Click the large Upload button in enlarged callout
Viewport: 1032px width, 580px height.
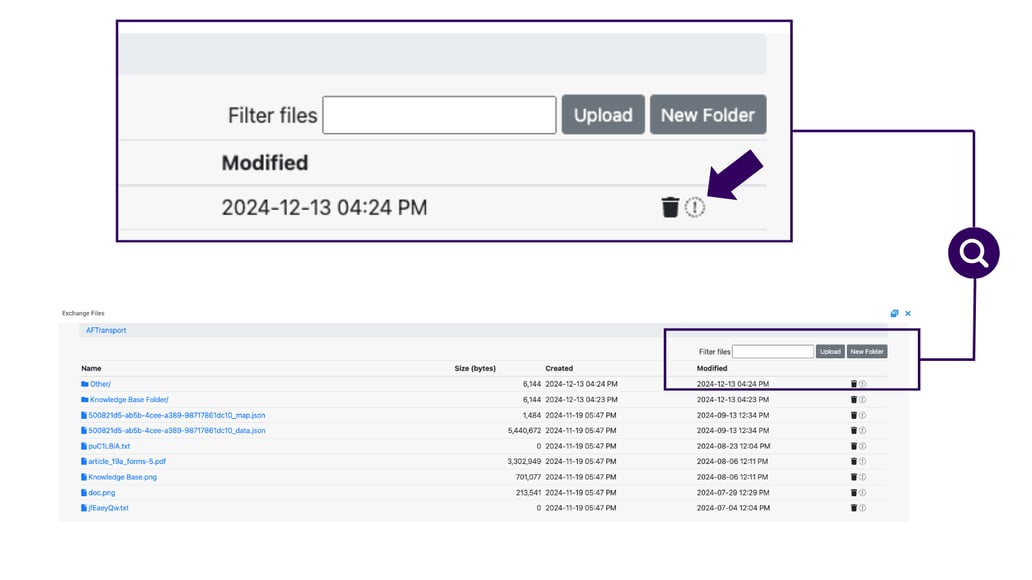(x=603, y=115)
